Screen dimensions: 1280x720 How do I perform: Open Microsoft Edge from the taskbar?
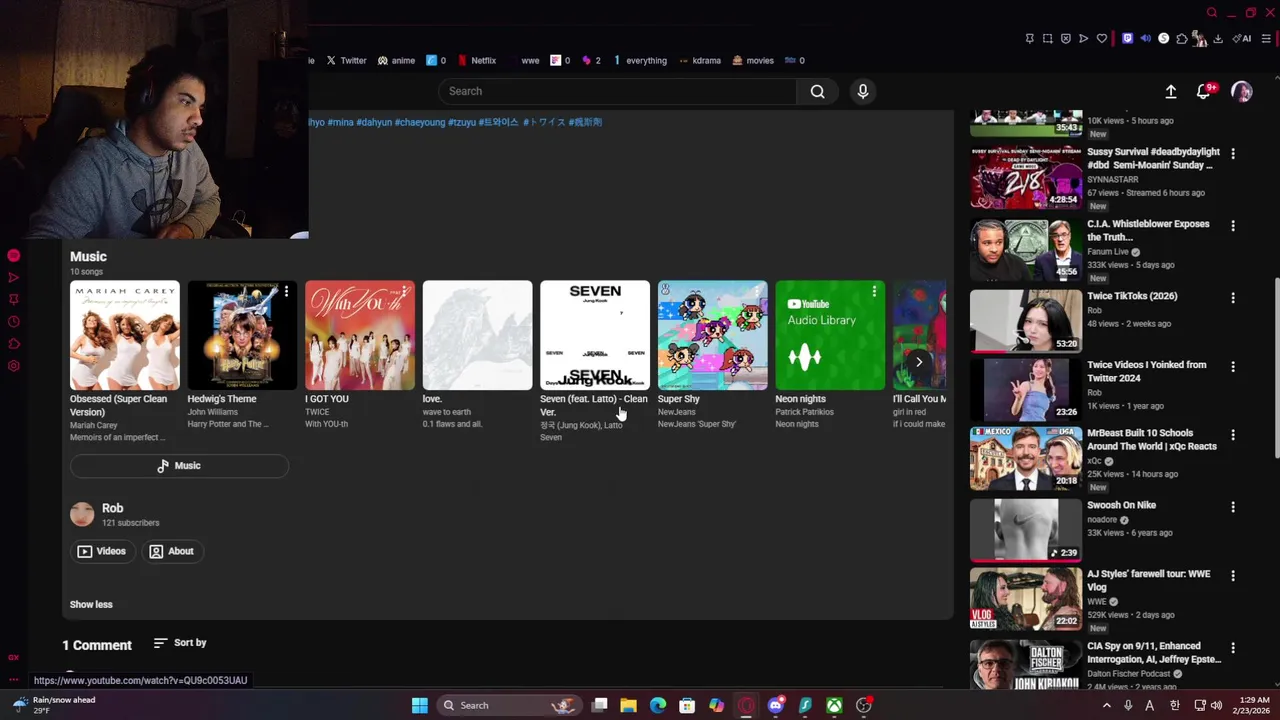(658, 705)
